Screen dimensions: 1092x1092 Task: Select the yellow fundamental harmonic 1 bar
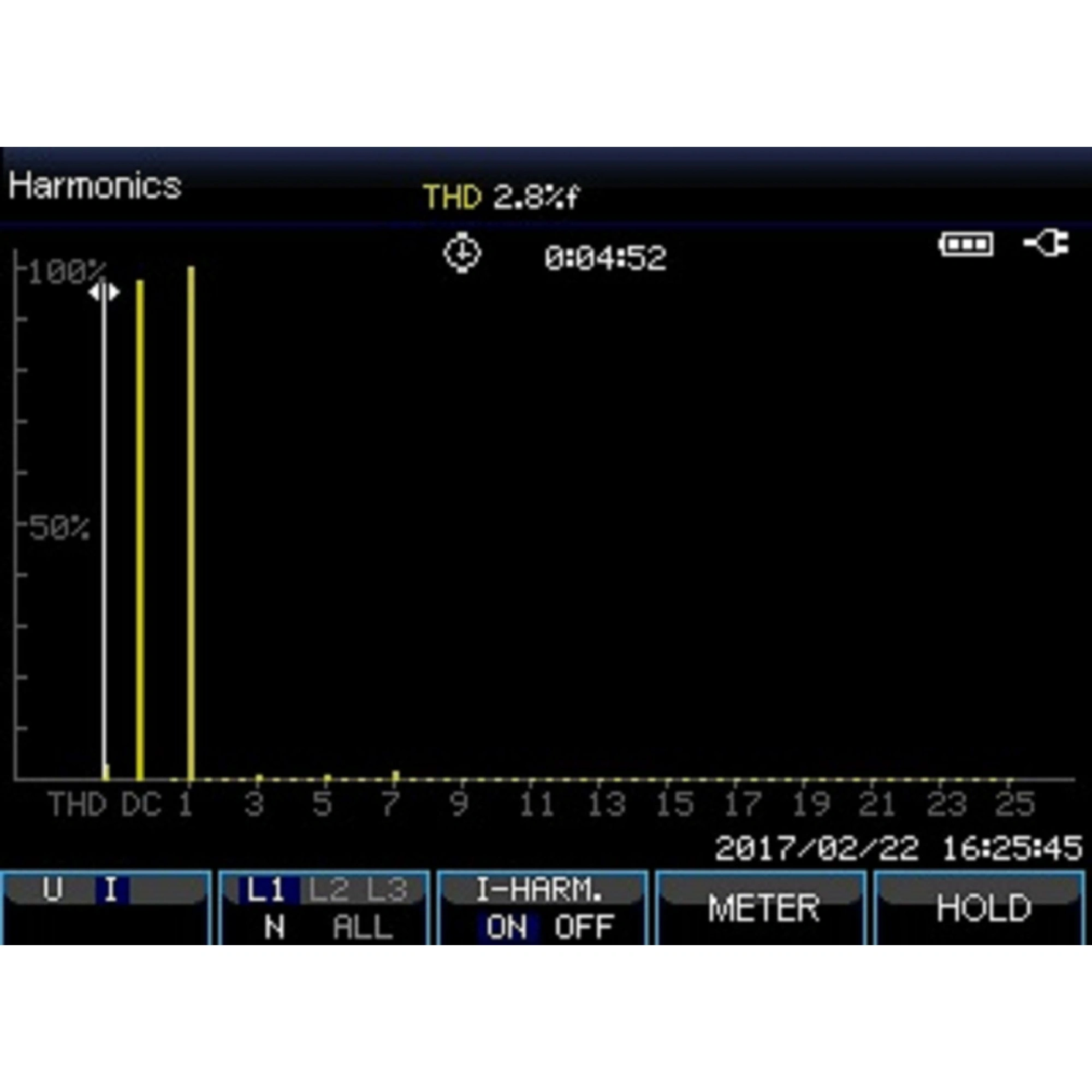[x=191, y=524]
